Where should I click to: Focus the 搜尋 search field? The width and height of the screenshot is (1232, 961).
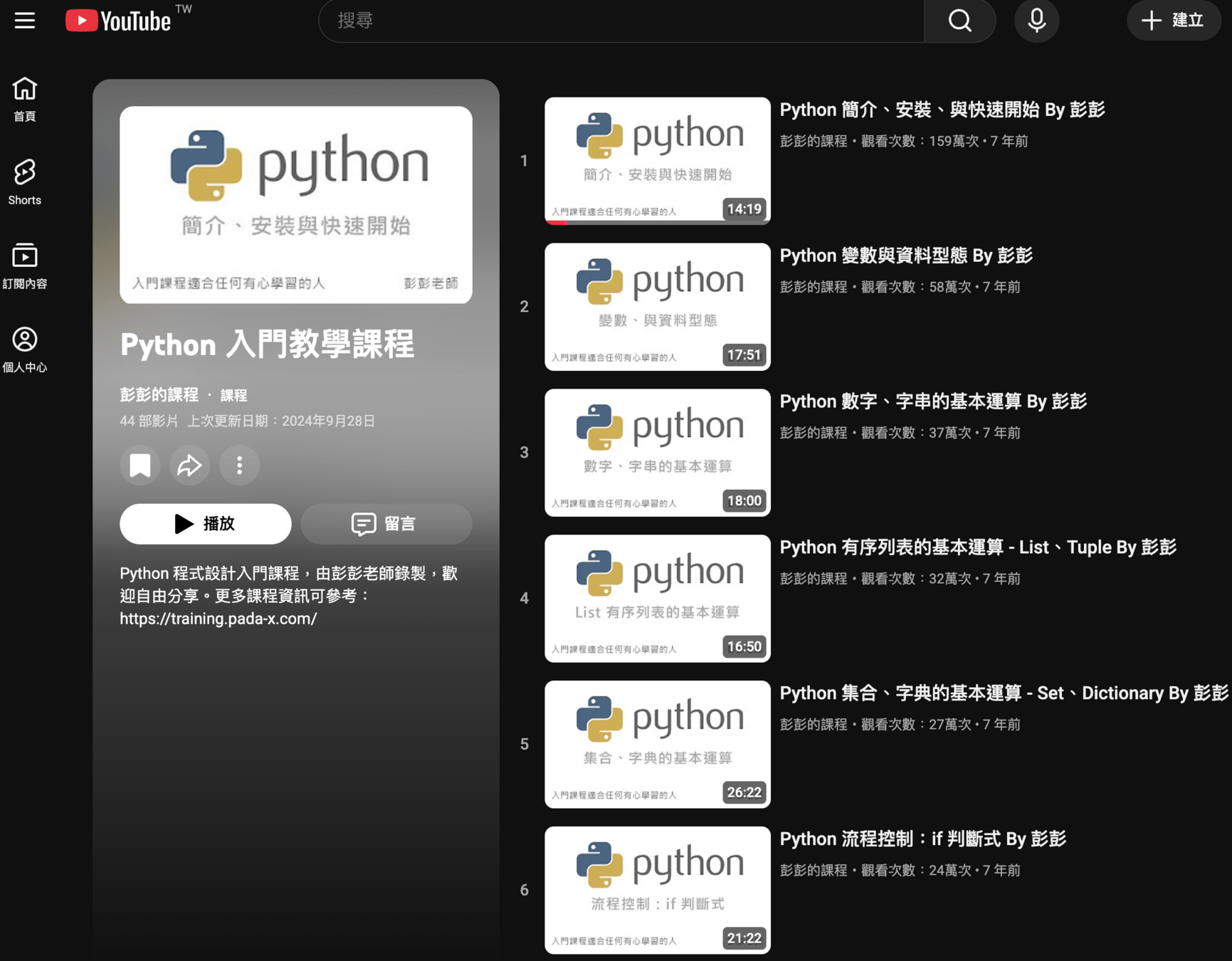621,21
